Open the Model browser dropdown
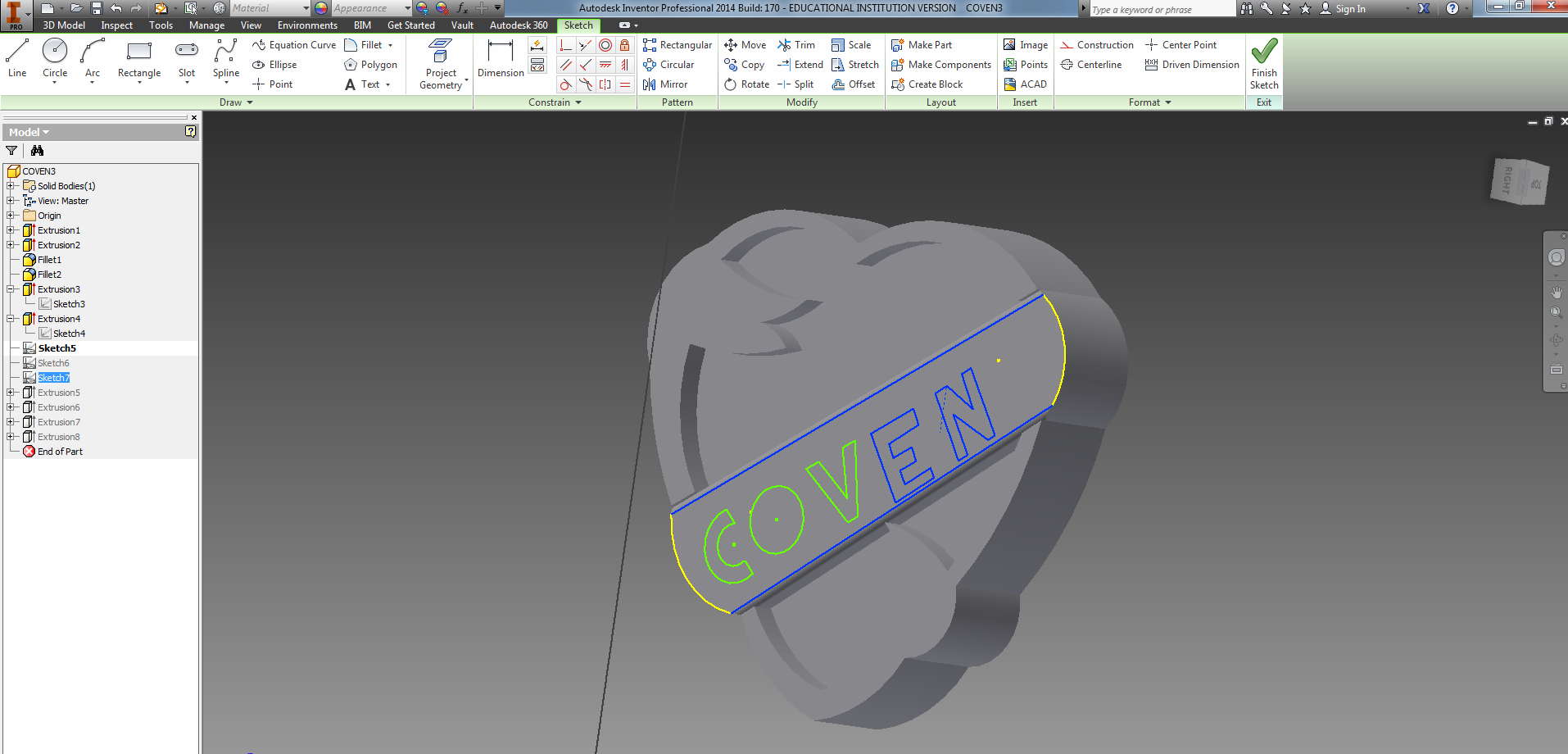The image size is (1568, 754). 29,132
